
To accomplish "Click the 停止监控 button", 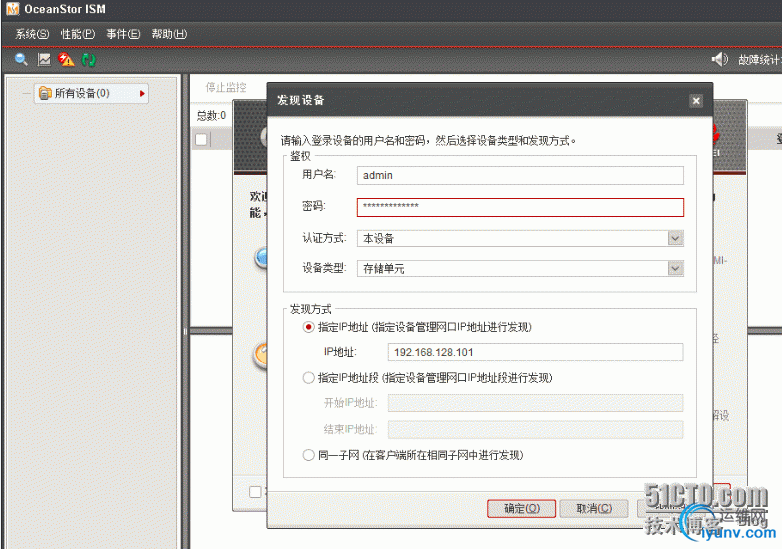I will coord(226,87).
